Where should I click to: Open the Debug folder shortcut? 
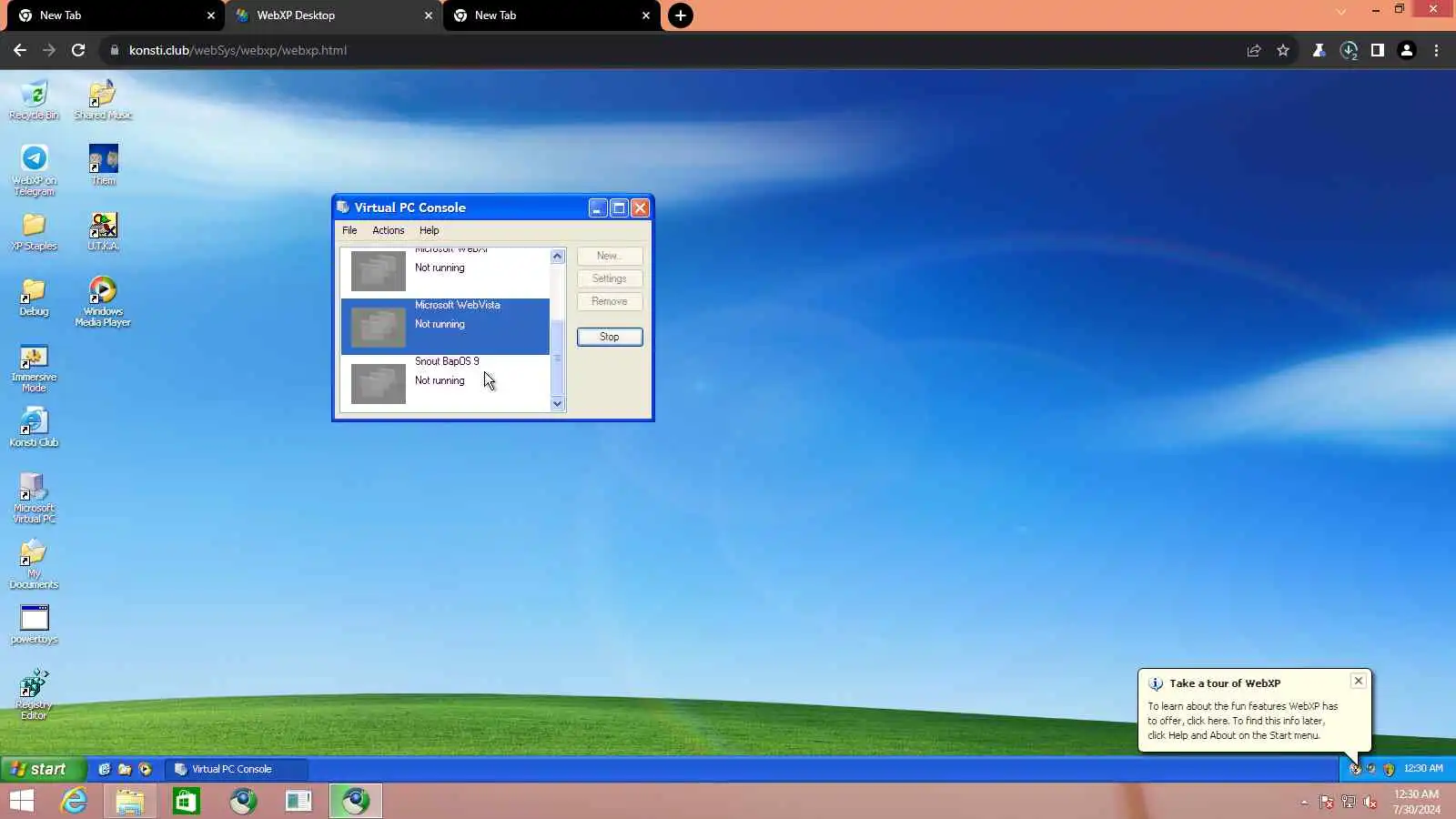pyautogui.click(x=34, y=298)
